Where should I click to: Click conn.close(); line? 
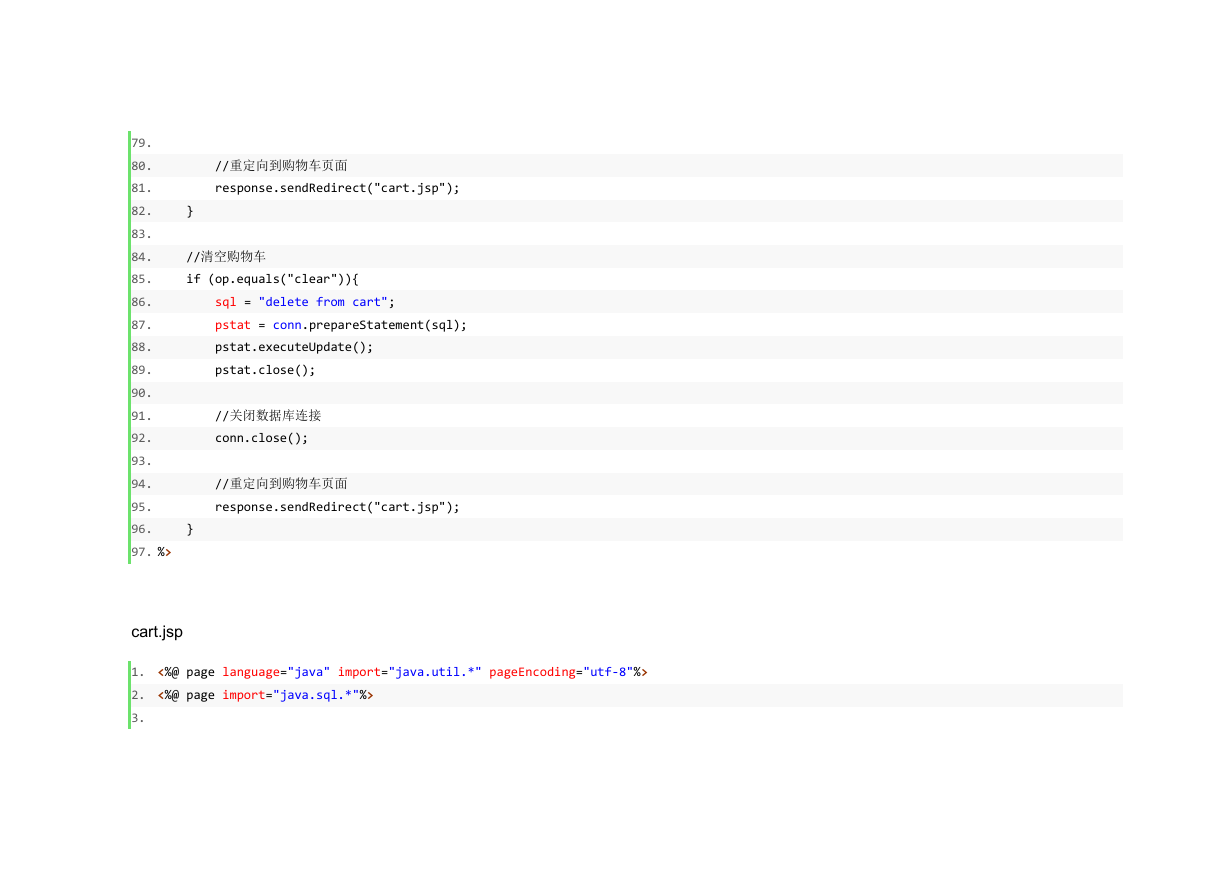[262, 438]
